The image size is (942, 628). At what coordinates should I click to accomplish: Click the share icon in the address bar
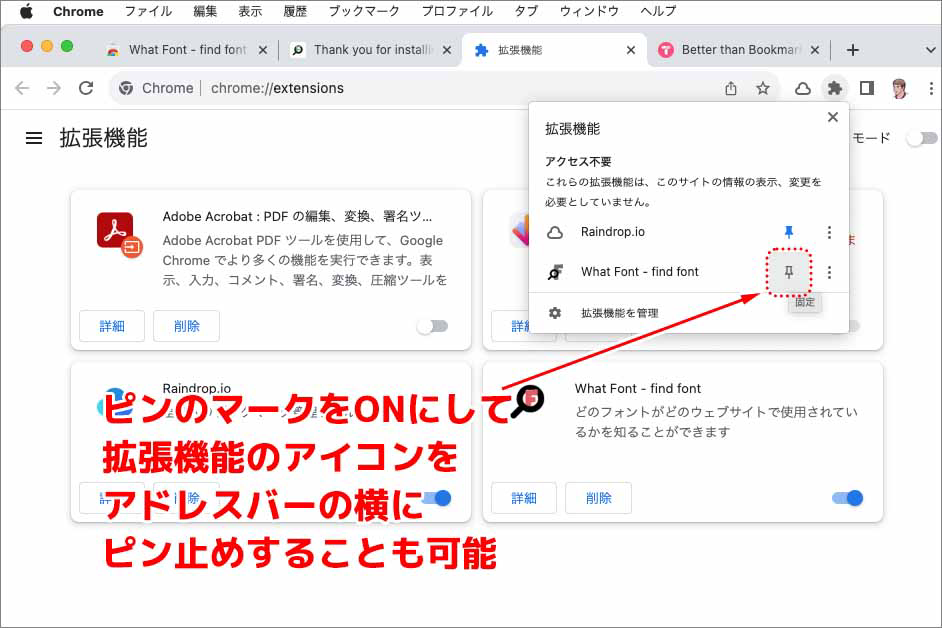(x=731, y=88)
